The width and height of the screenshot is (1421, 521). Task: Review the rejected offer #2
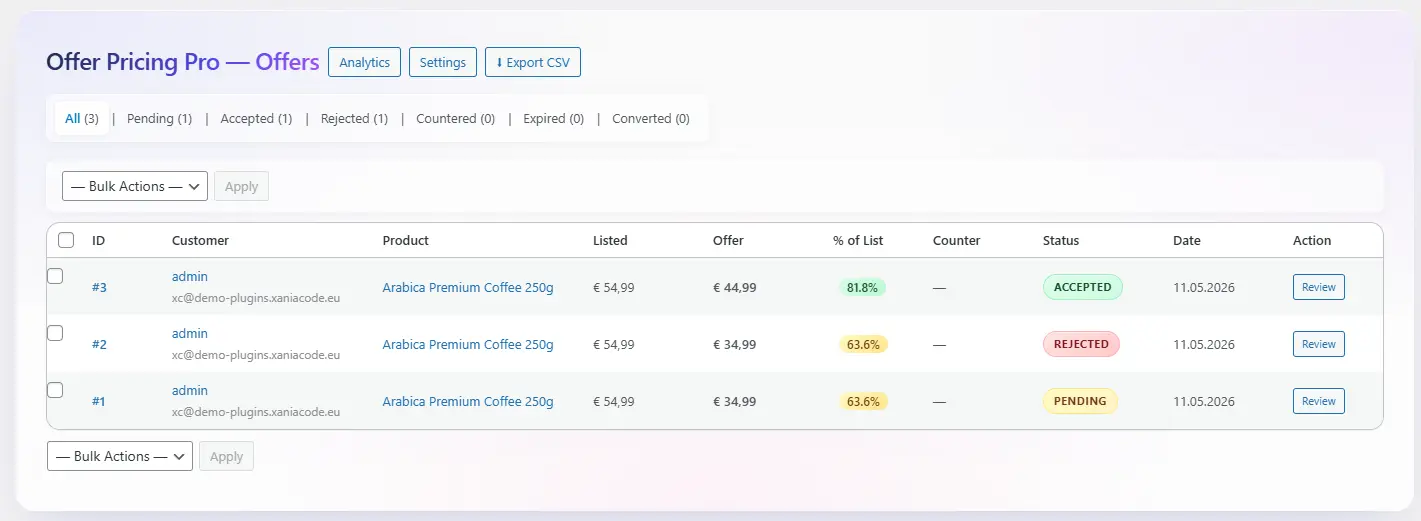1319,344
